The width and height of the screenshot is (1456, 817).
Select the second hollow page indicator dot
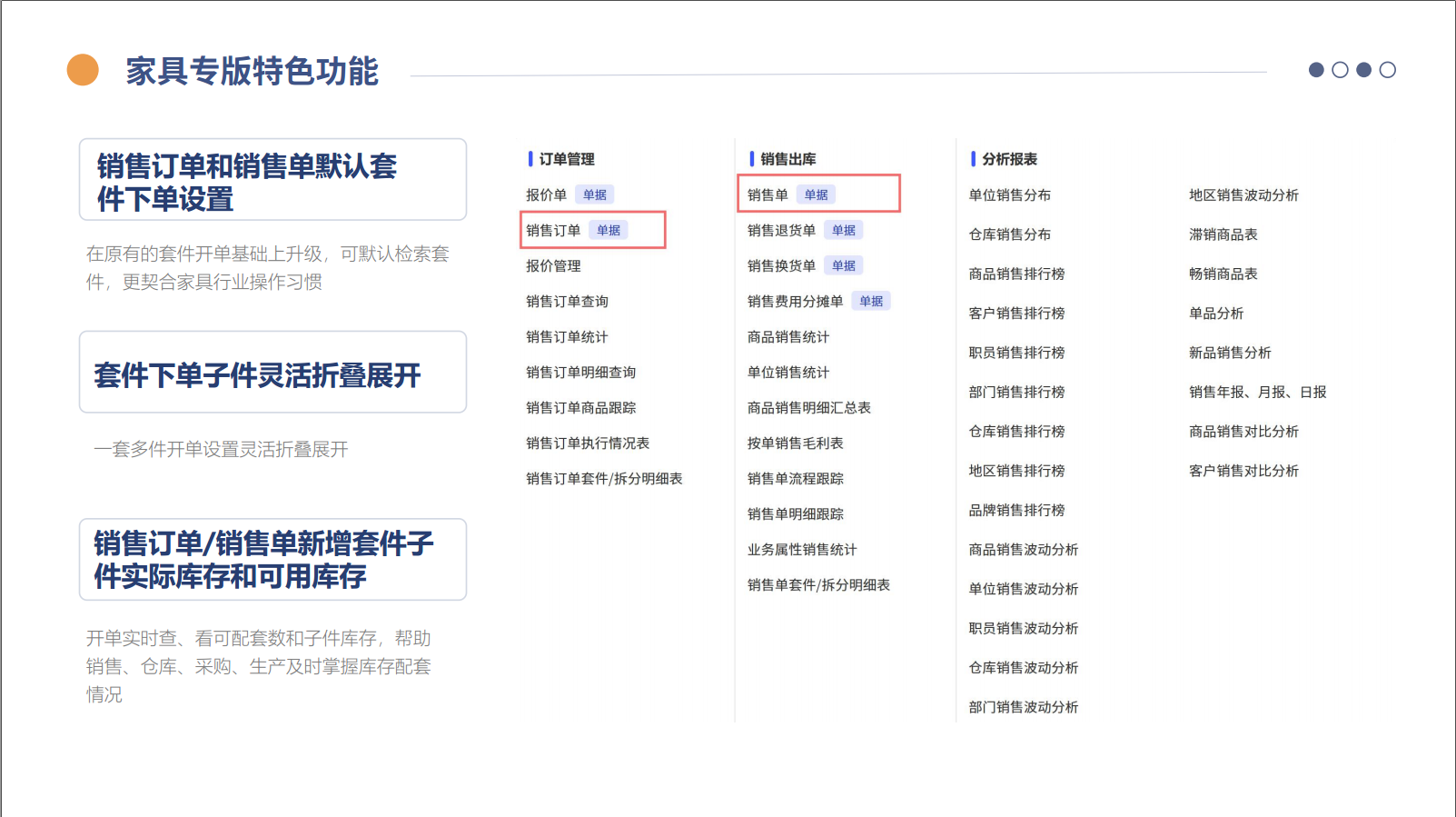1340,70
